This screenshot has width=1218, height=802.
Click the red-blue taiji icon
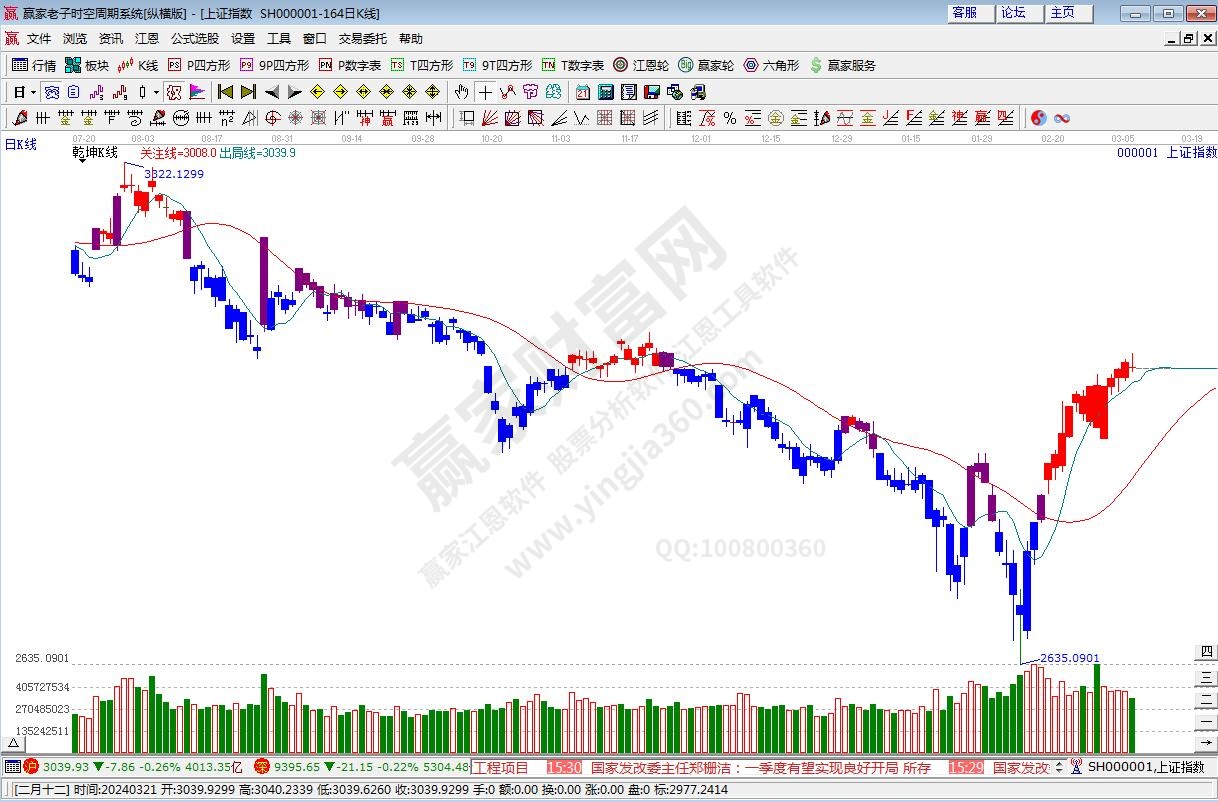[x=1038, y=118]
